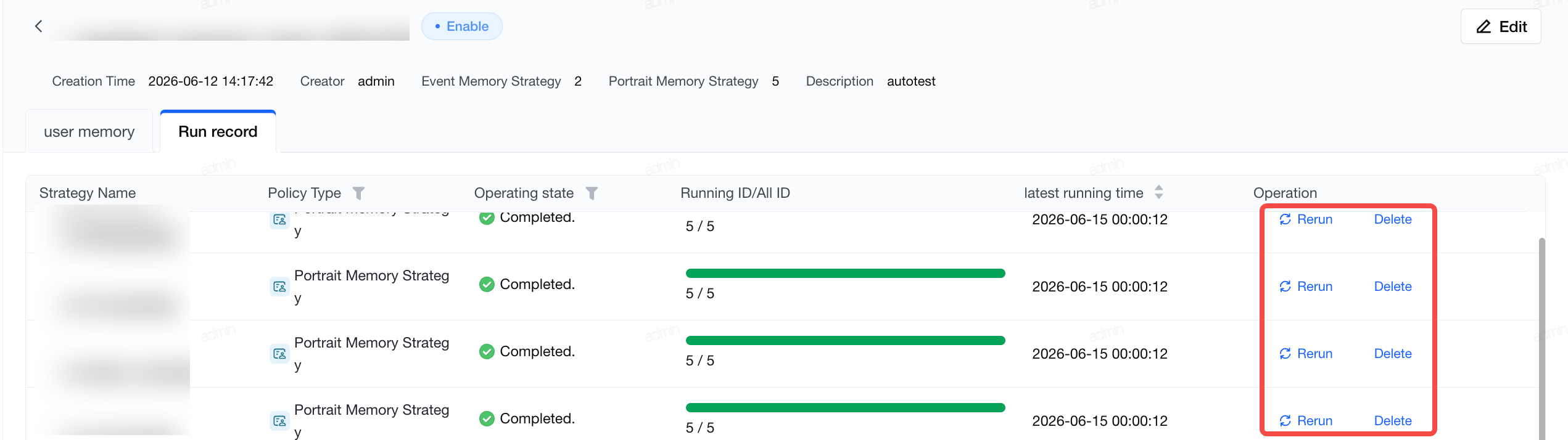
Task: Sort by latest running time arrows
Action: coord(1159,192)
